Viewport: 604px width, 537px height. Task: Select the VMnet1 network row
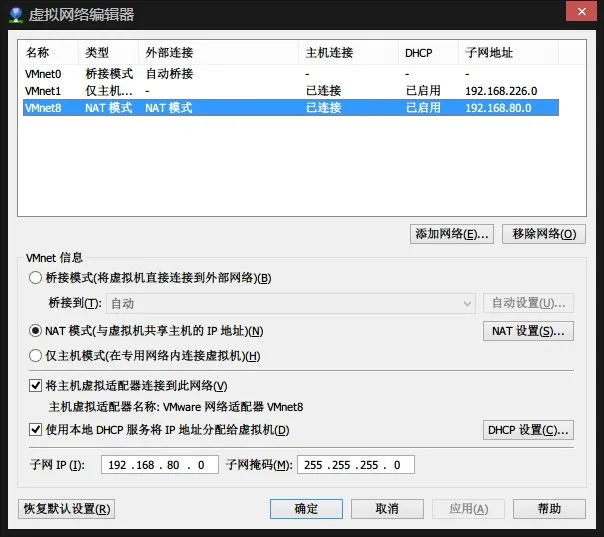click(x=291, y=91)
